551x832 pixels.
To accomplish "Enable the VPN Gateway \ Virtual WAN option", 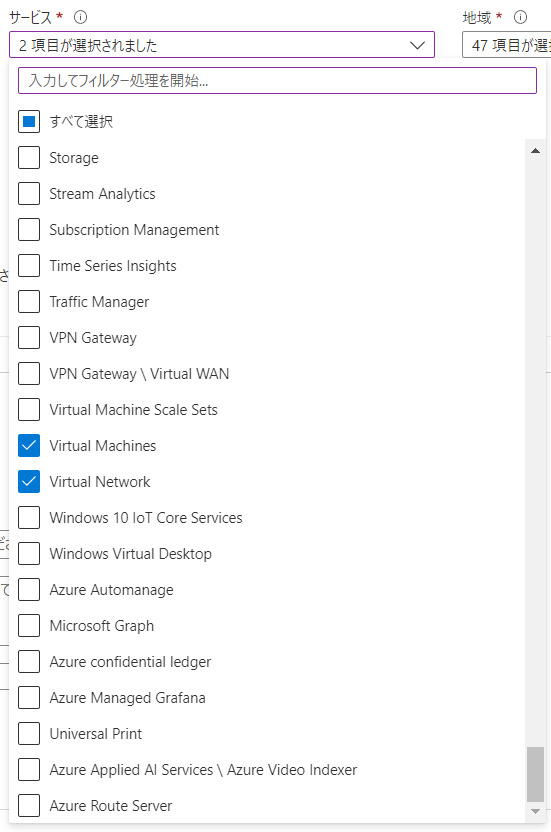I will point(29,374).
